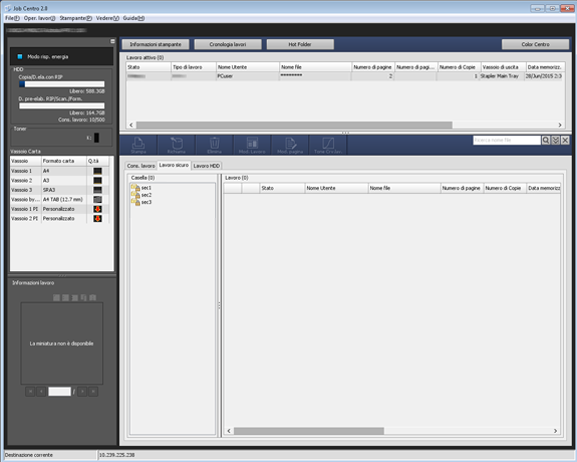Click the Vassoio 2 PI empty warning icon
The width and height of the screenshot is (577, 462).
click(x=98, y=219)
